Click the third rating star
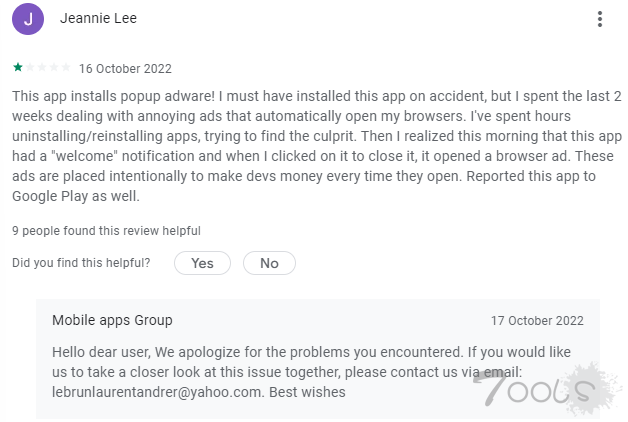This screenshot has height=422, width=628. (x=41, y=68)
